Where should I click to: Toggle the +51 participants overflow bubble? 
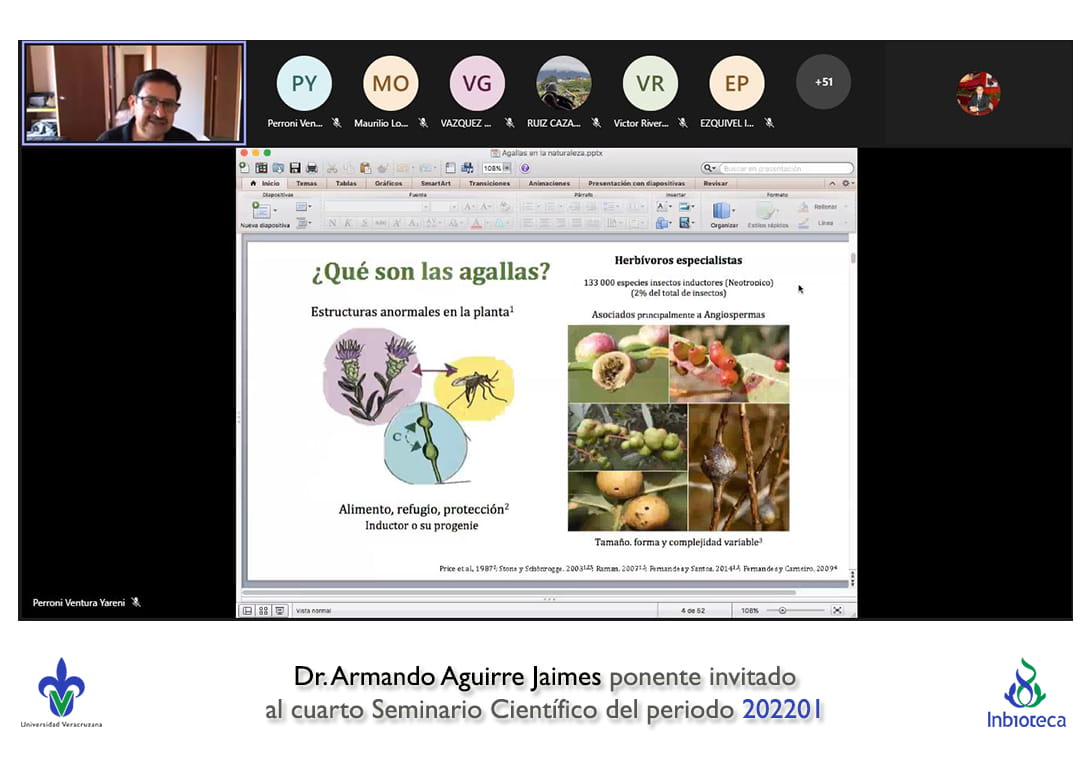pos(823,82)
